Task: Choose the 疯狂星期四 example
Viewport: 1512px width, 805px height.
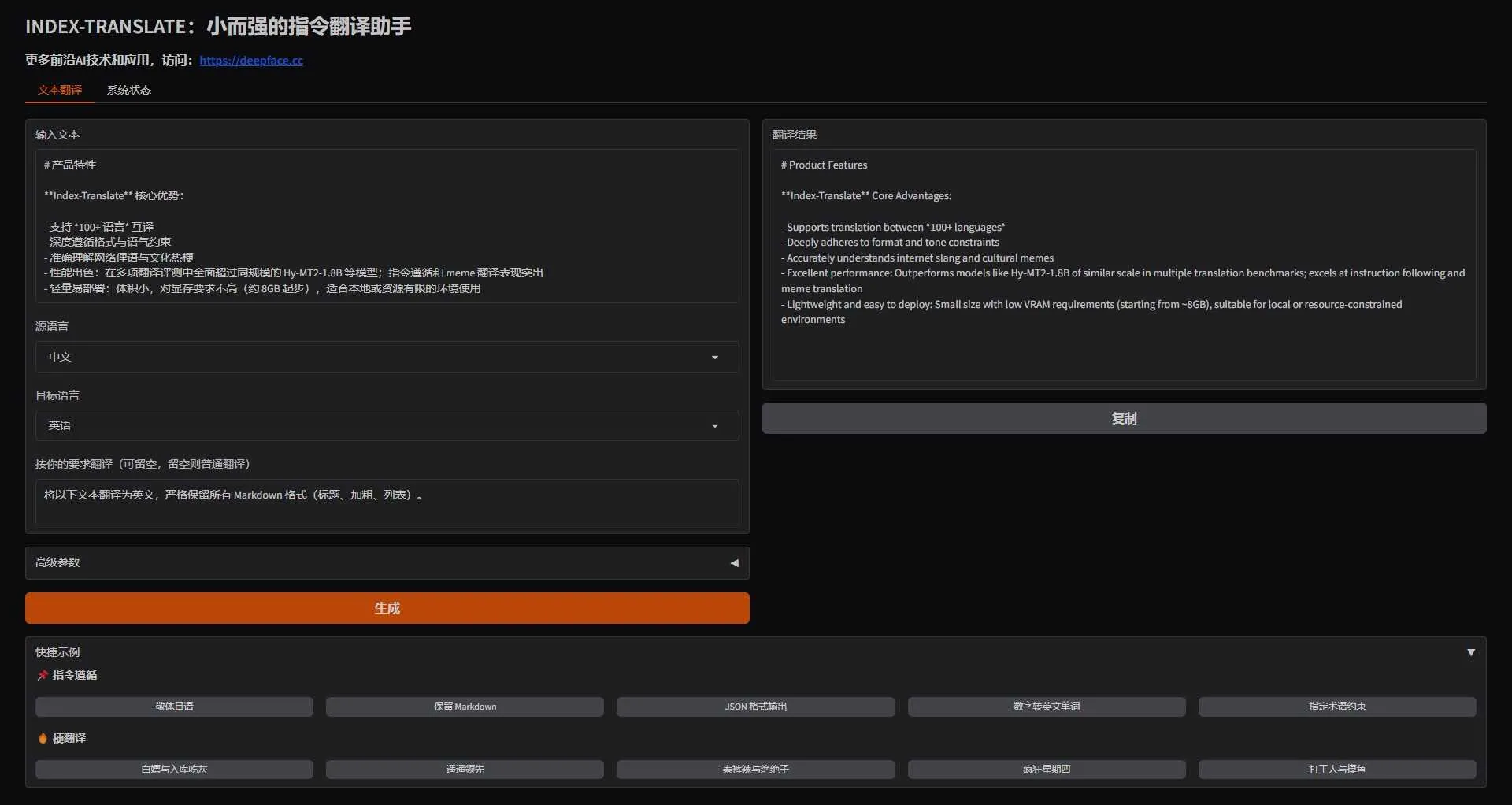Action: 1047,770
